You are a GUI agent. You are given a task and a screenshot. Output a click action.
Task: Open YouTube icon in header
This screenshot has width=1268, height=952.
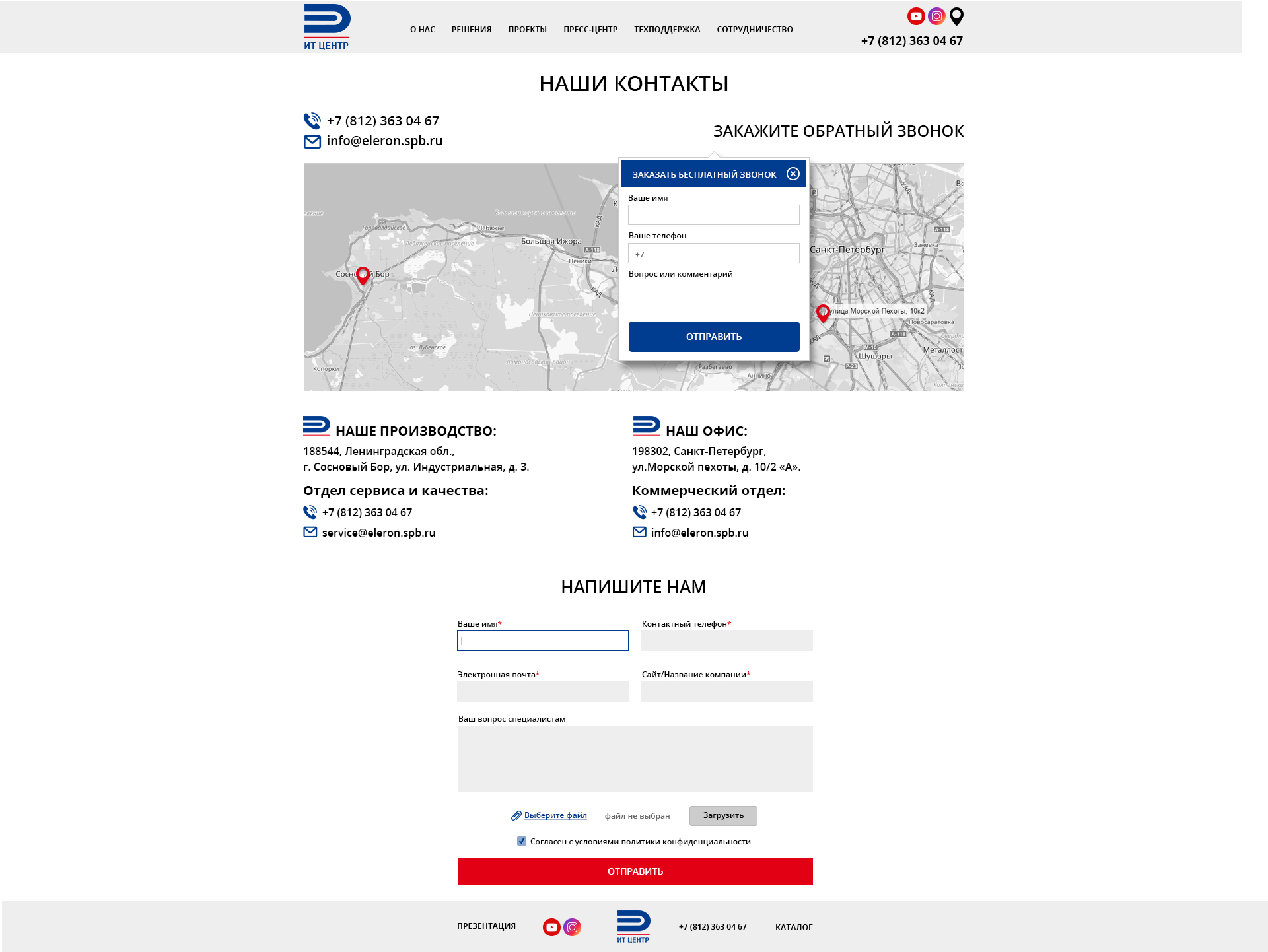point(916,17)
